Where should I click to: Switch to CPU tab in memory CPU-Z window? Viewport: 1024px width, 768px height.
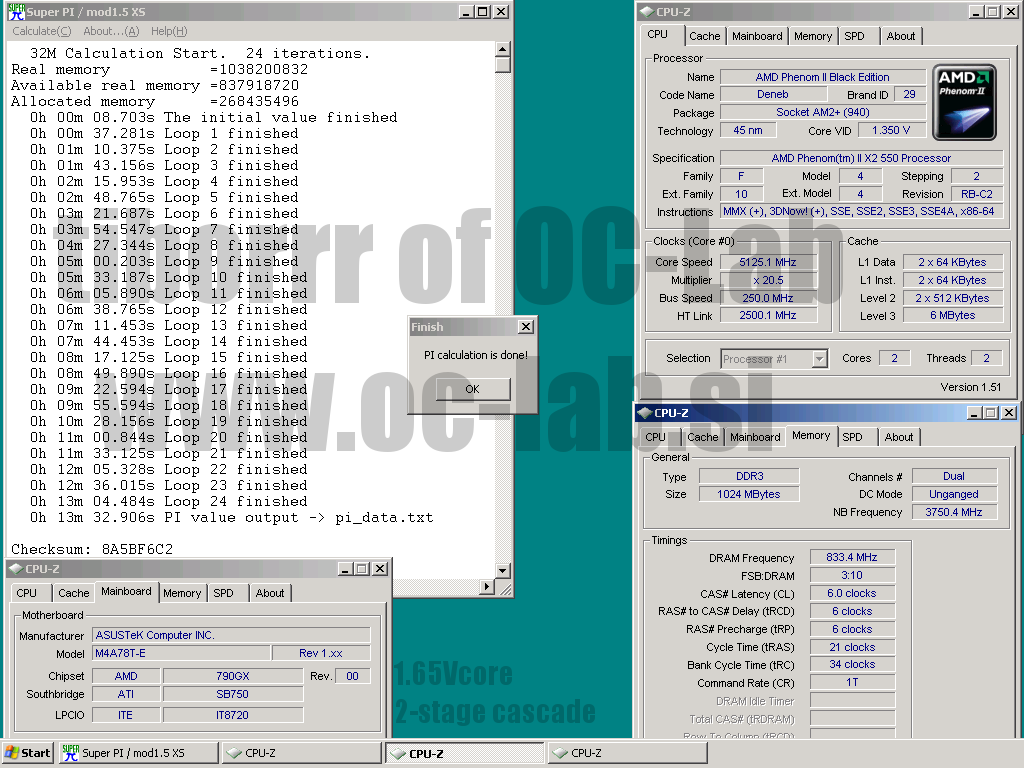click(x=656, y=437)
